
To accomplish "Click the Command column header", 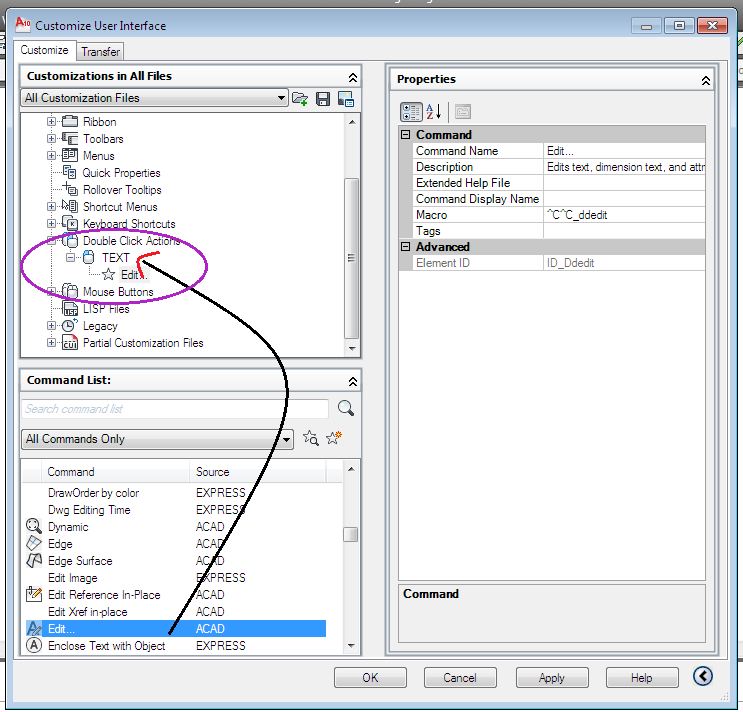I will [x=116, y=472].
